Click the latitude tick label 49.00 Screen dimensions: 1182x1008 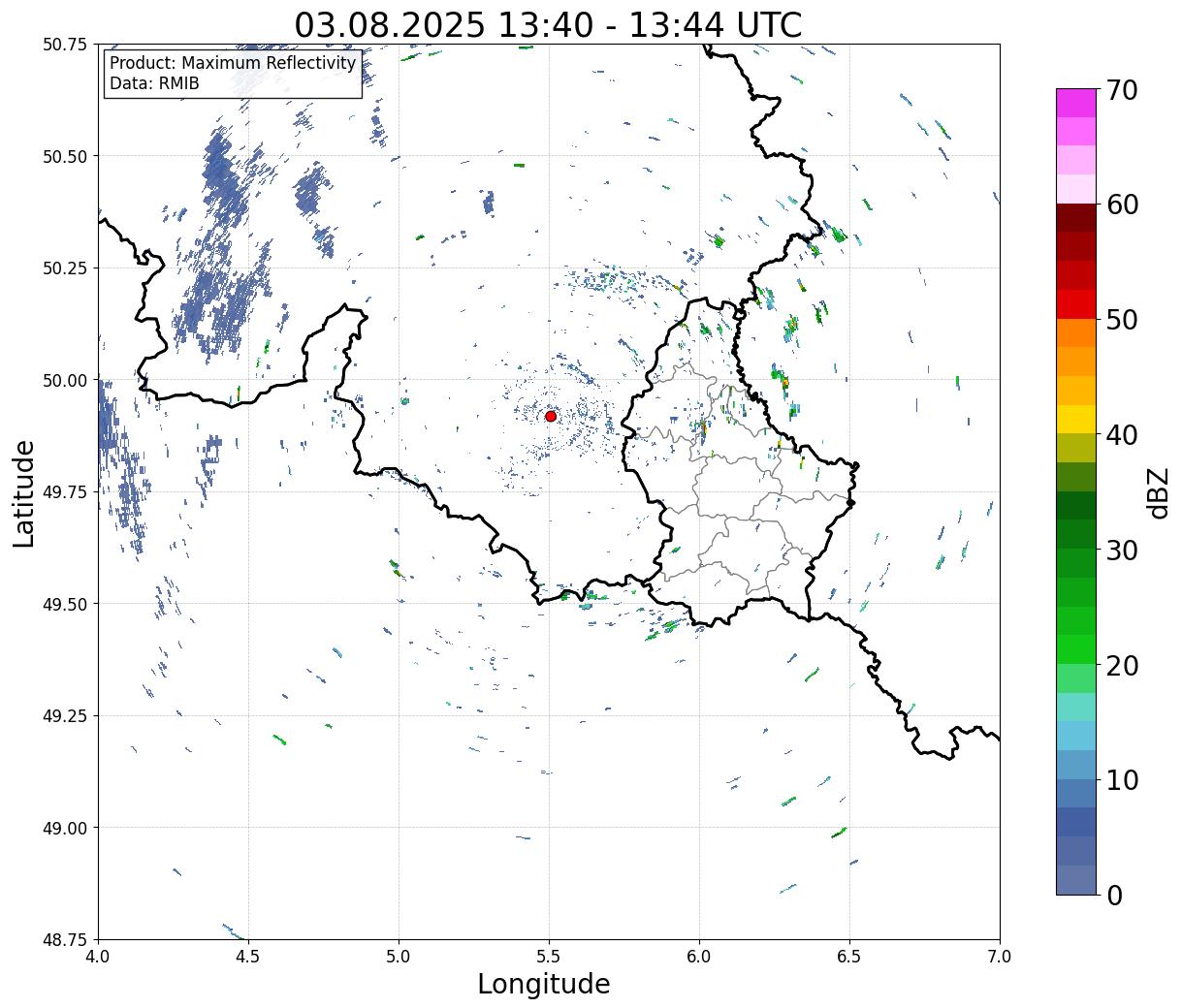[x=65, y=828]
